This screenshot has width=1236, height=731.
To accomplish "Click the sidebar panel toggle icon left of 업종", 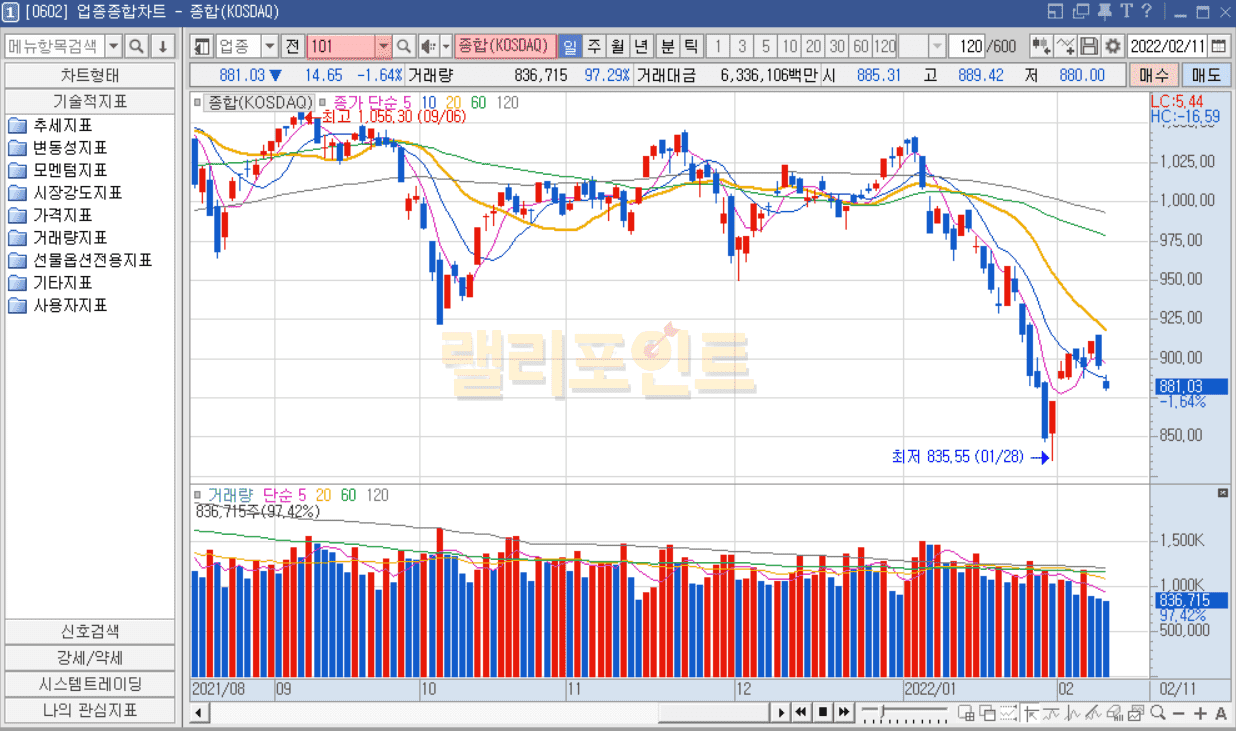I will click(x=203, y=47).
